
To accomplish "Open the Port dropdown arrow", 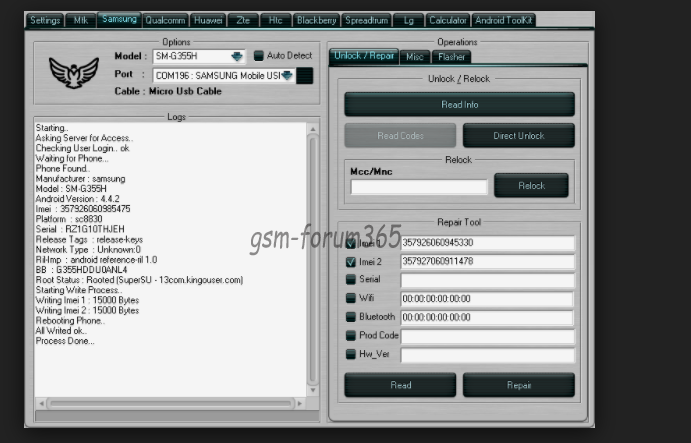I will (x=287, y=75).
